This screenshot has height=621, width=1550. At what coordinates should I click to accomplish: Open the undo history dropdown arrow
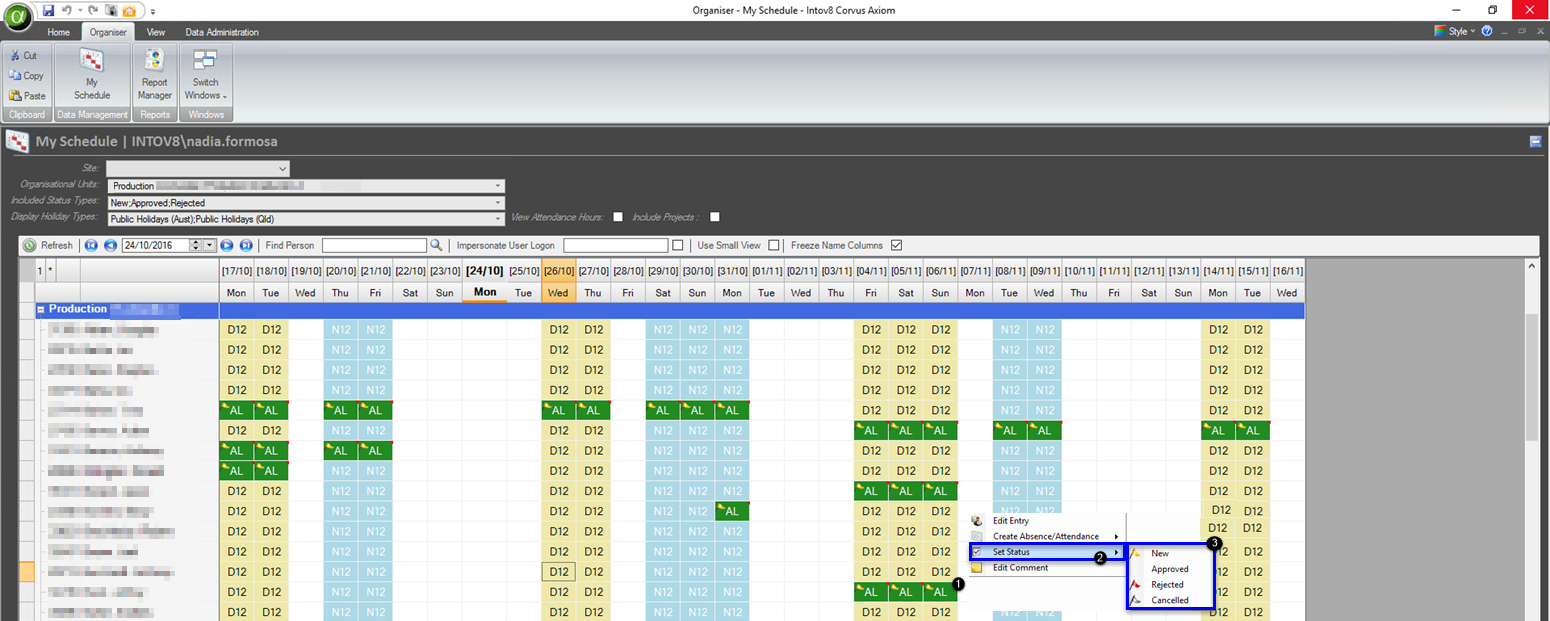point(78,10)
